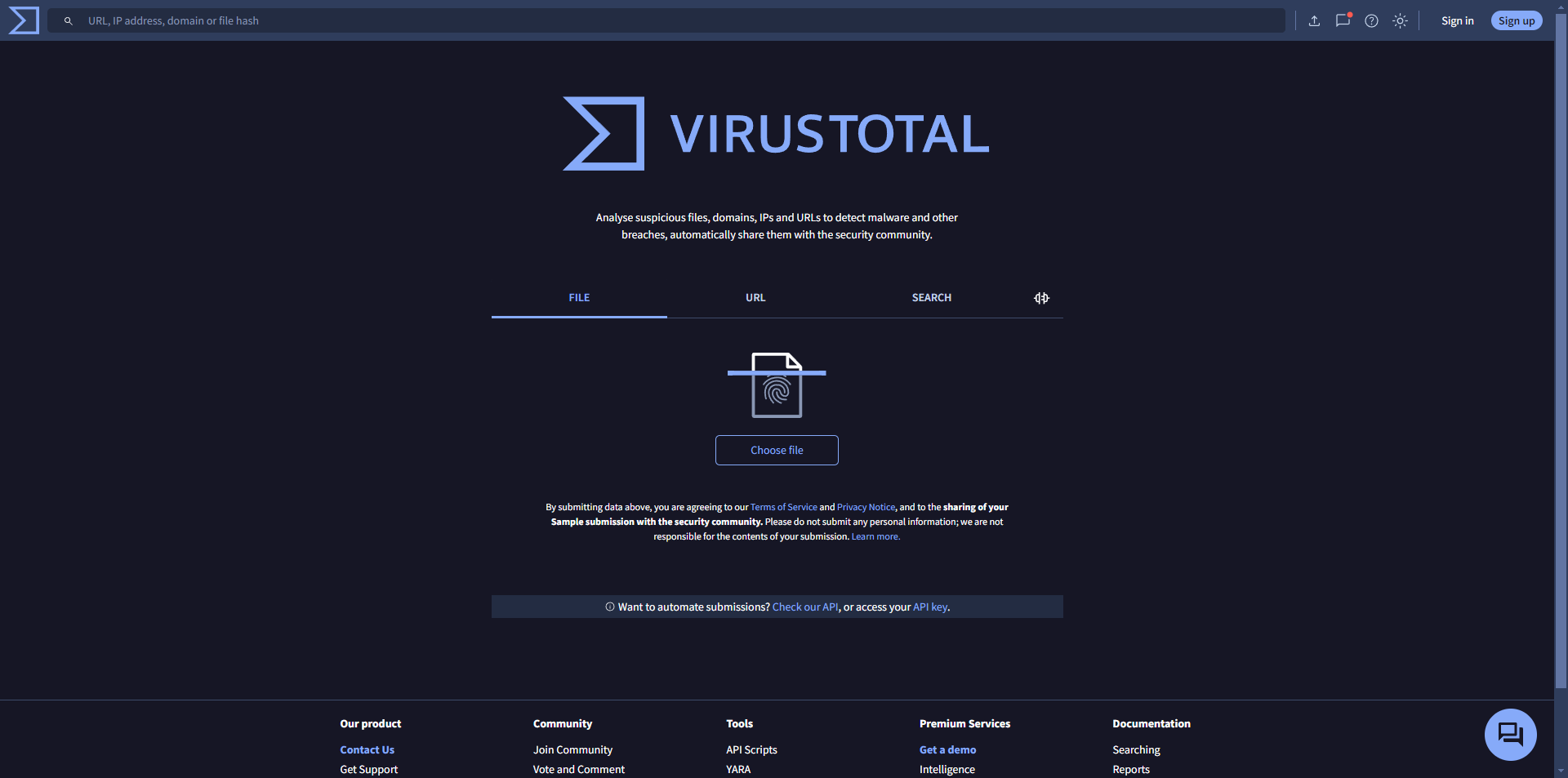Click the "Community" footer heading
The image size is (1568, 778).
[562, 723]
